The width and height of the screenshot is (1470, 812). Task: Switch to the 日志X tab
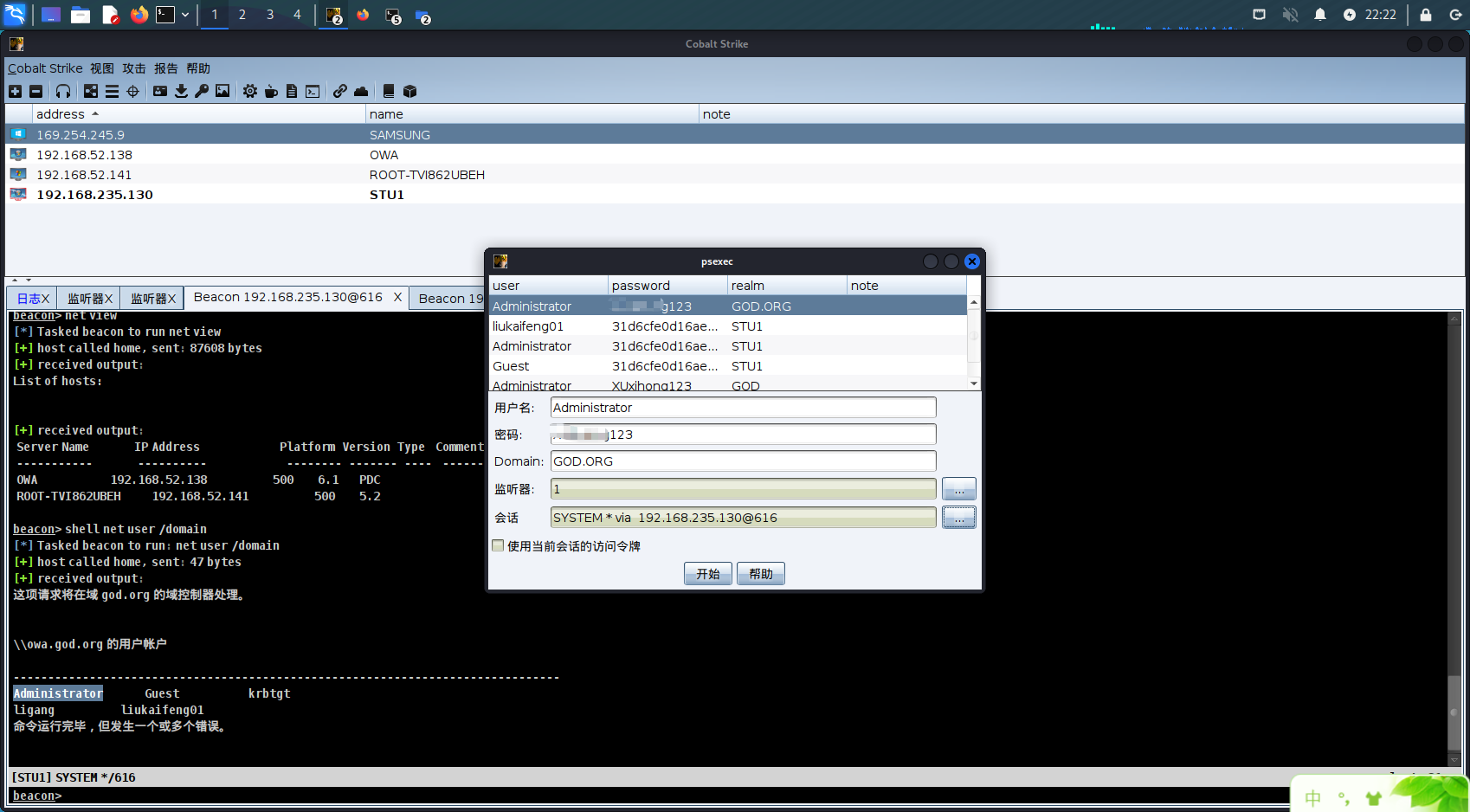[x=33, y=298]
